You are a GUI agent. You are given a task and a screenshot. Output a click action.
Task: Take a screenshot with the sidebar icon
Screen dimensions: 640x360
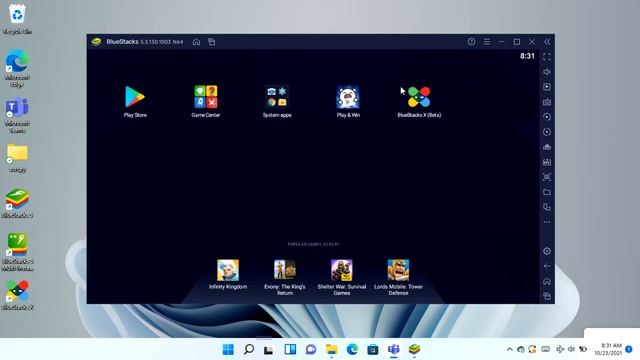[547, 177]
